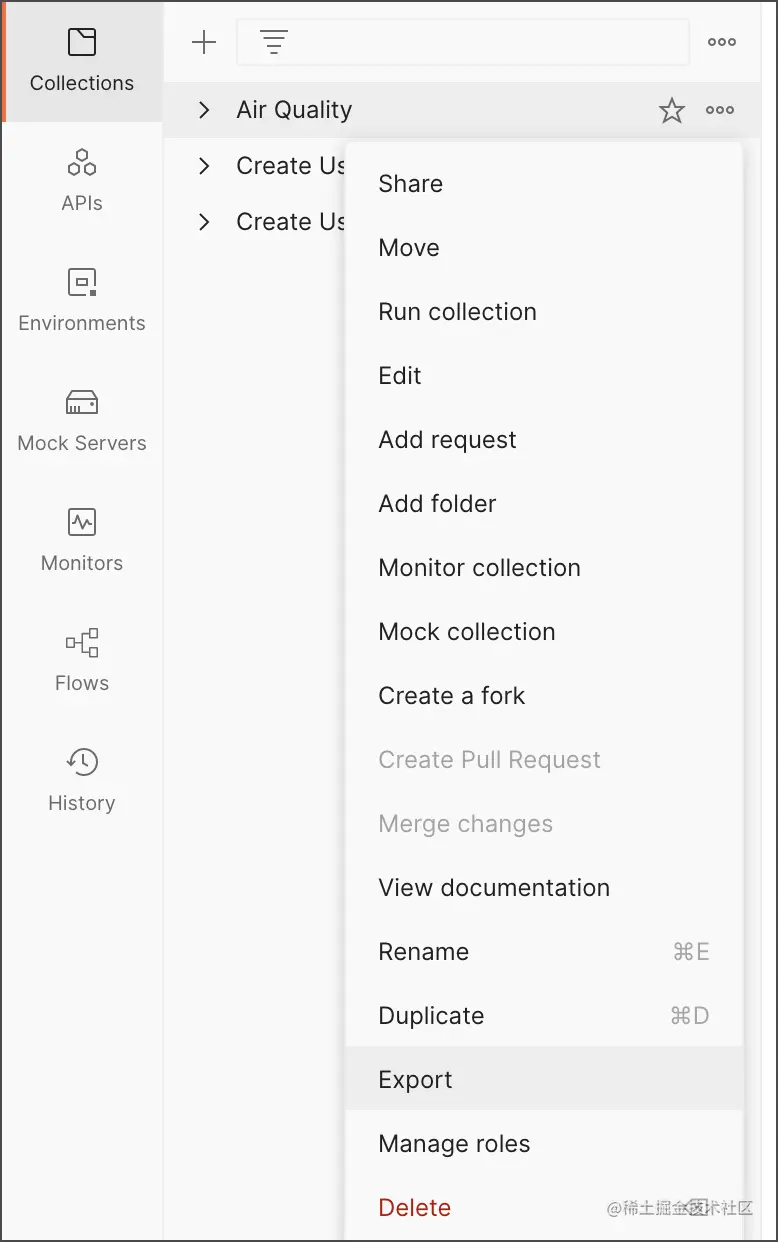Click Share in the context menu
The width and height of the screenshot is (778, 1242).
410,184
